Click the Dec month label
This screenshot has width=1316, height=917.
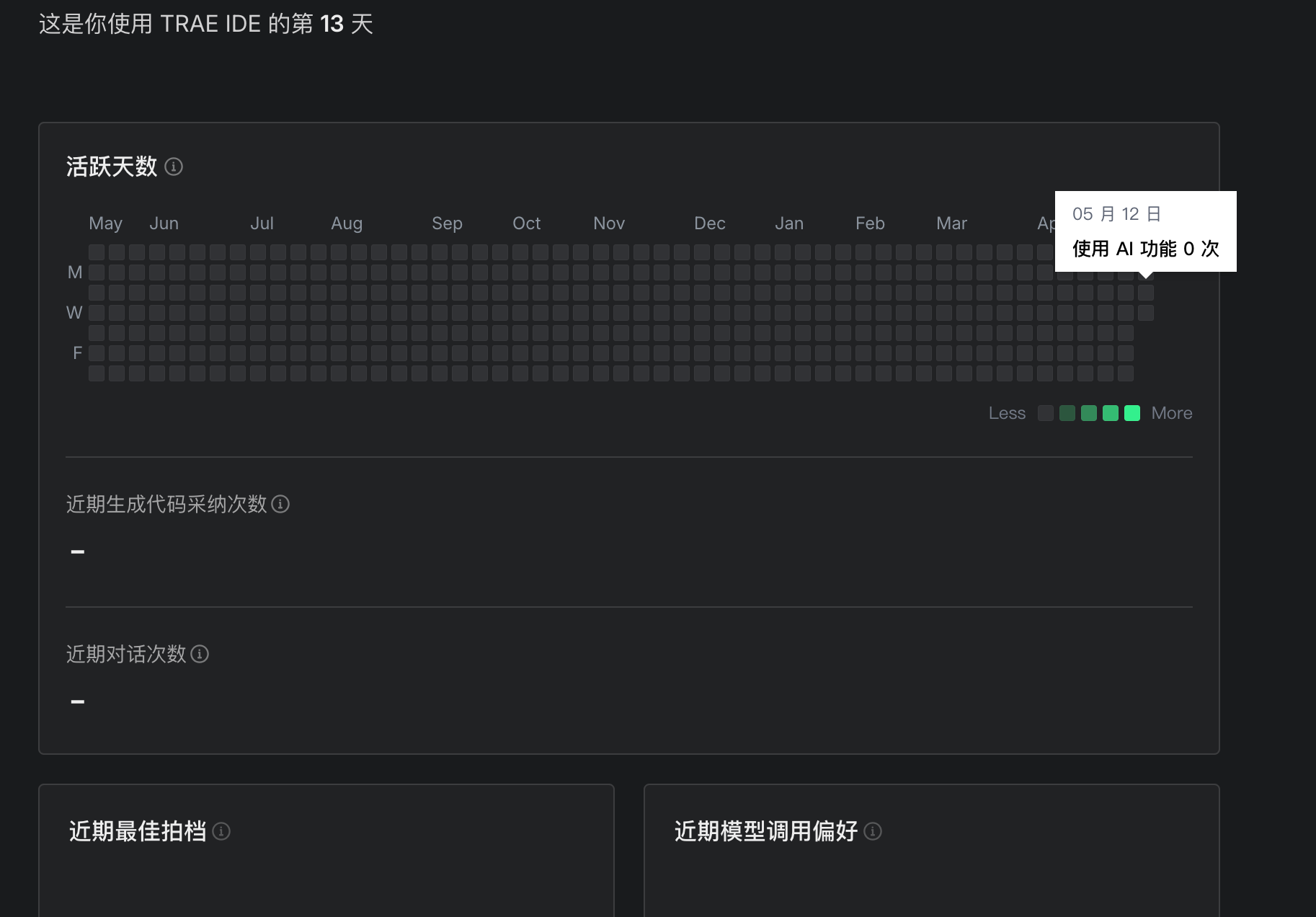(710, 223)
